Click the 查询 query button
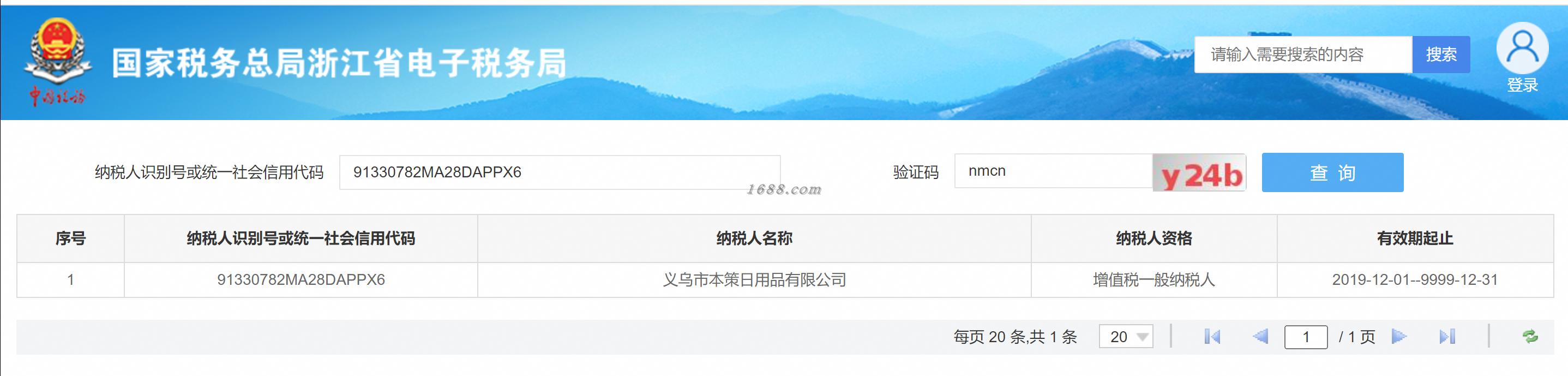The width and height of the screenshot is (1568, 376). coord(1332,172)
